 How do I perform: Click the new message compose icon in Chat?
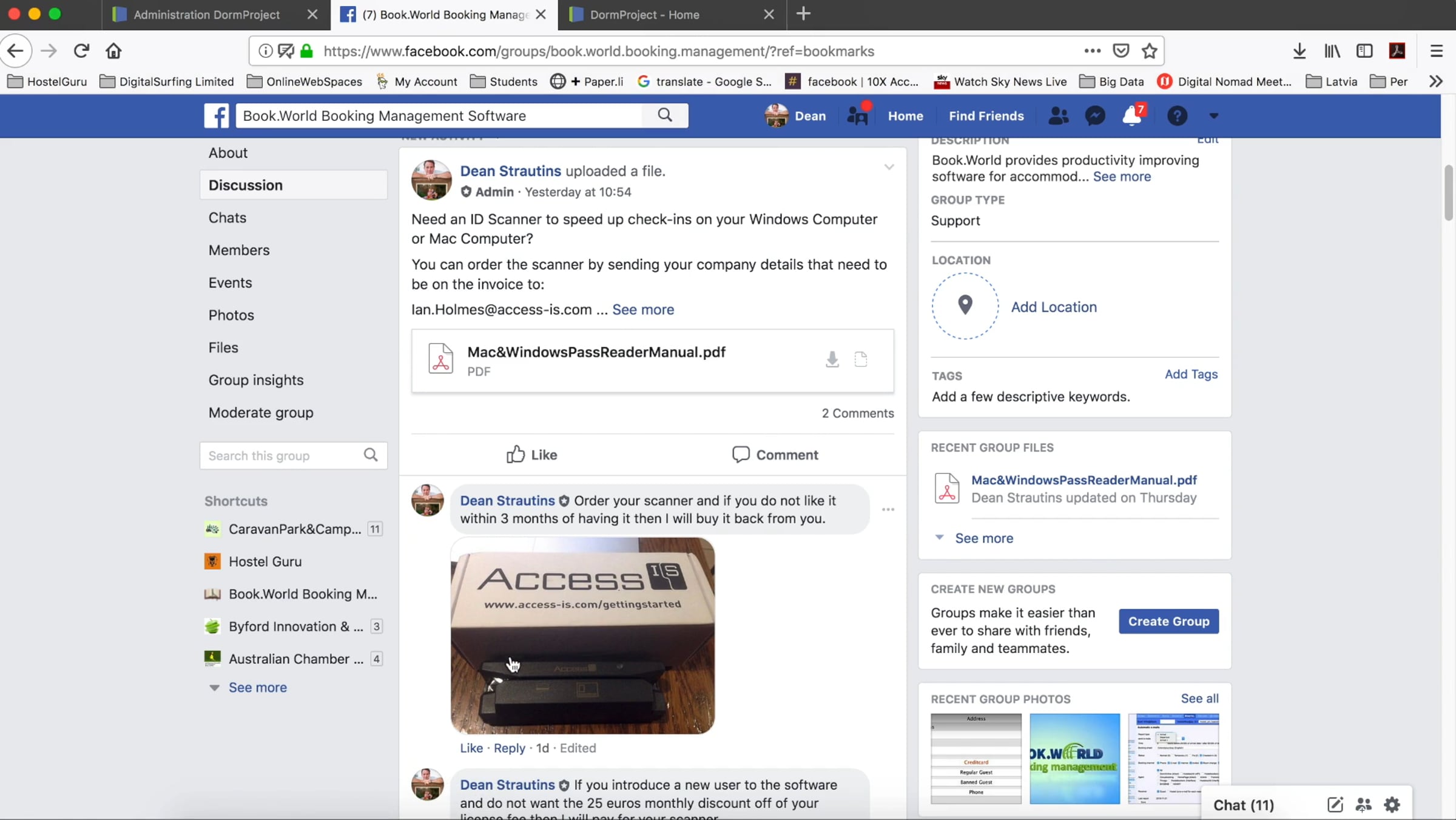(1335, 805)
